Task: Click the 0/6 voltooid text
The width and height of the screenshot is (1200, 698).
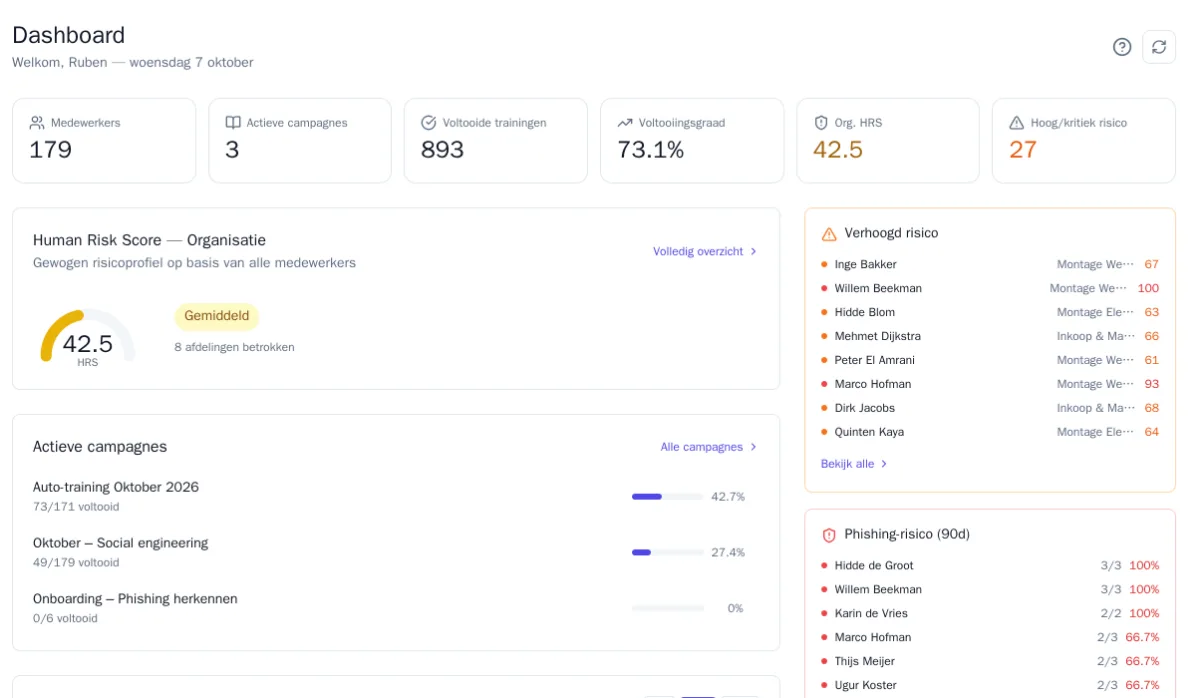Action: click(66, 619)
